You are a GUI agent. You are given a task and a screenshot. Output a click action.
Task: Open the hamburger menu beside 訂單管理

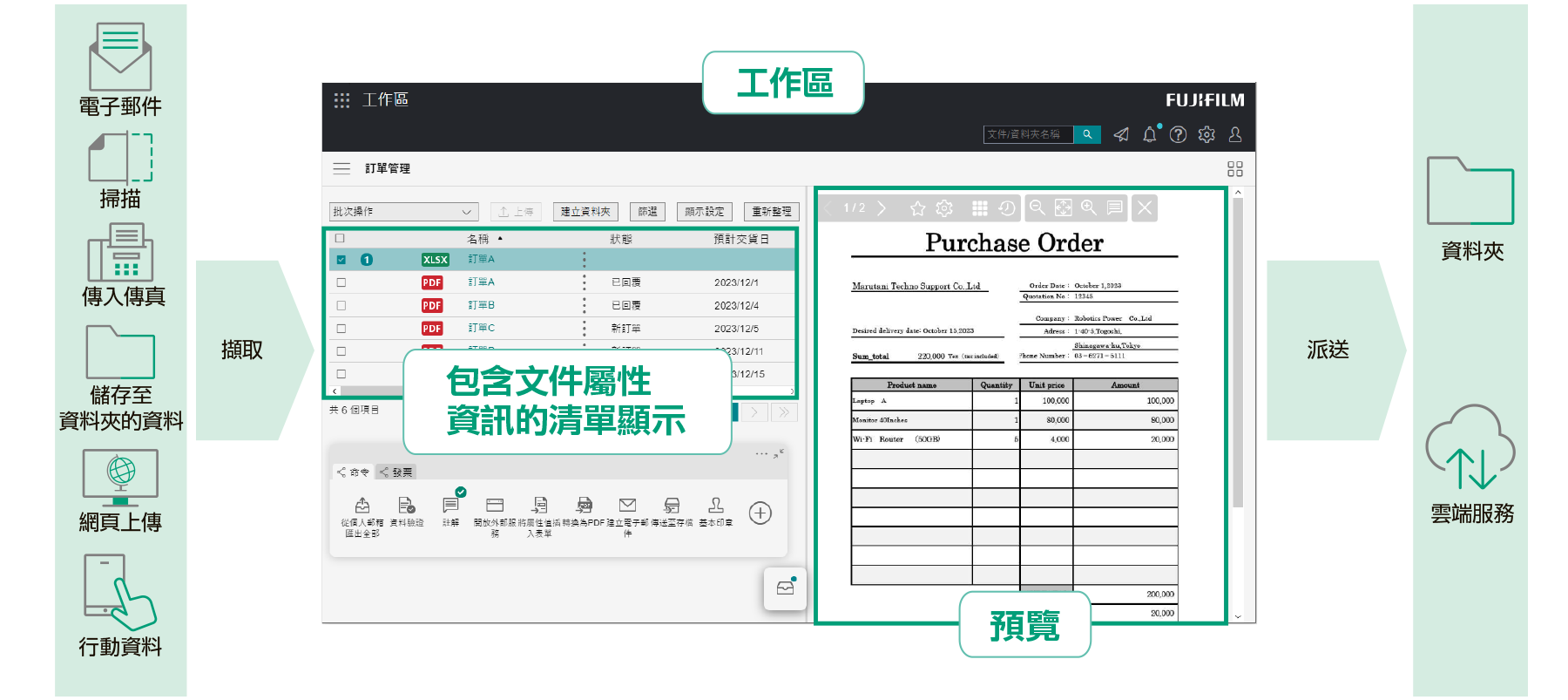(x=341, y=168)
